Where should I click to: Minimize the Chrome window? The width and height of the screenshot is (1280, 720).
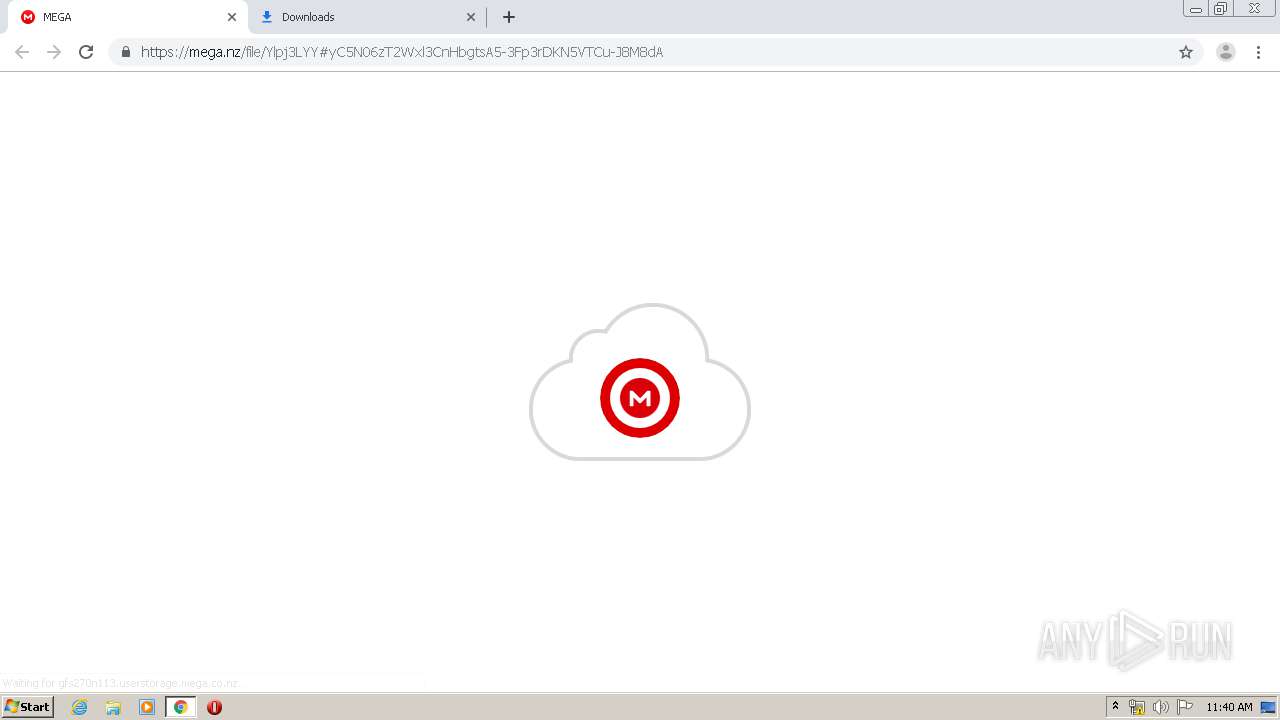pyautogui.click(x=1196, y=8)
